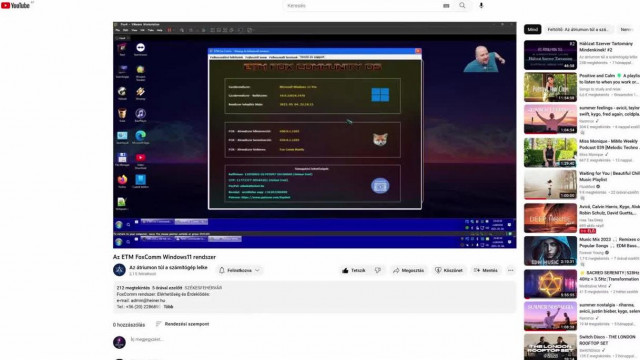Click the red pause icon in the VMware toolbar
The image size is (640, 360).
[169, 30]
